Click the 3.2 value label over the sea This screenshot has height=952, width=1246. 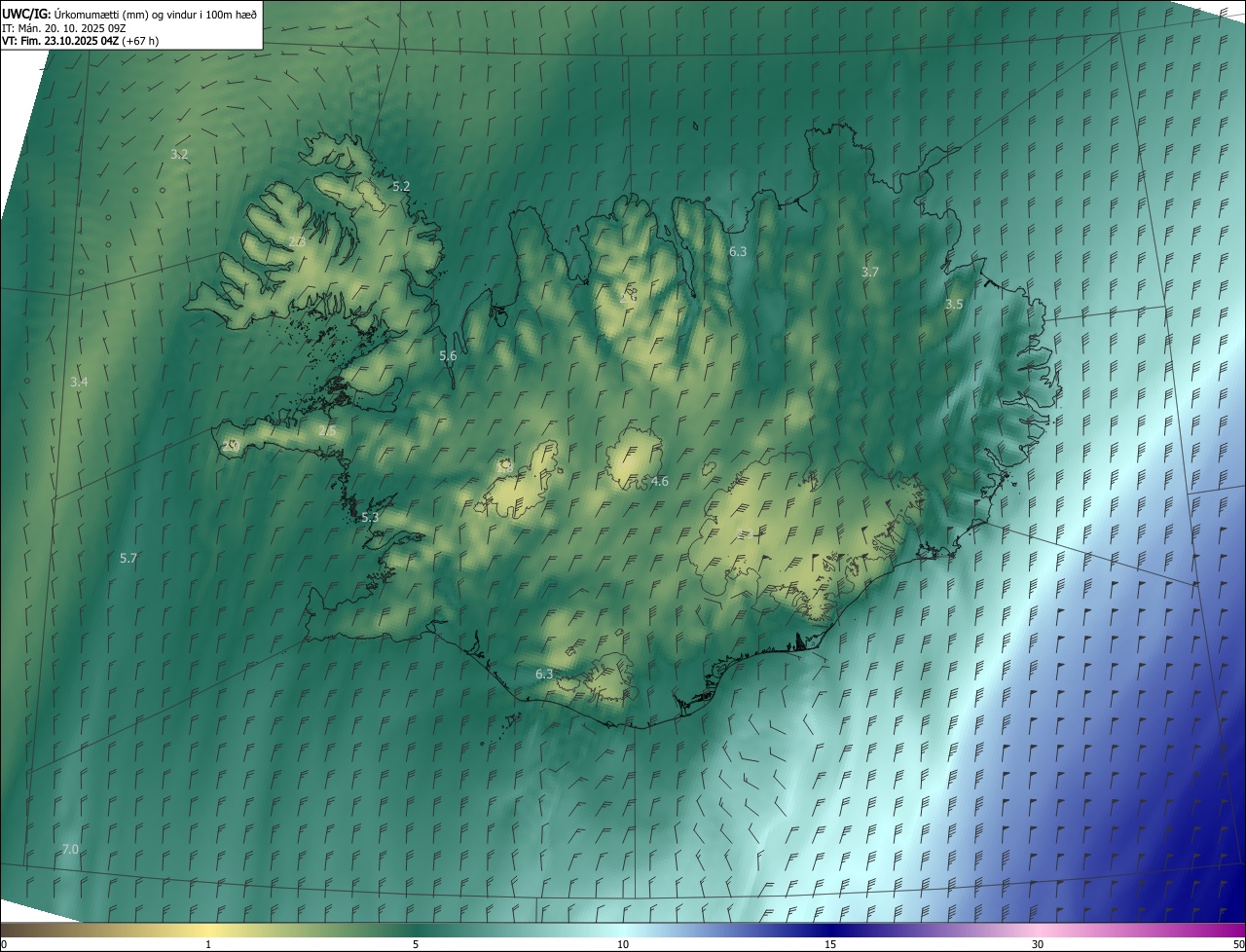tap(179, 155)
